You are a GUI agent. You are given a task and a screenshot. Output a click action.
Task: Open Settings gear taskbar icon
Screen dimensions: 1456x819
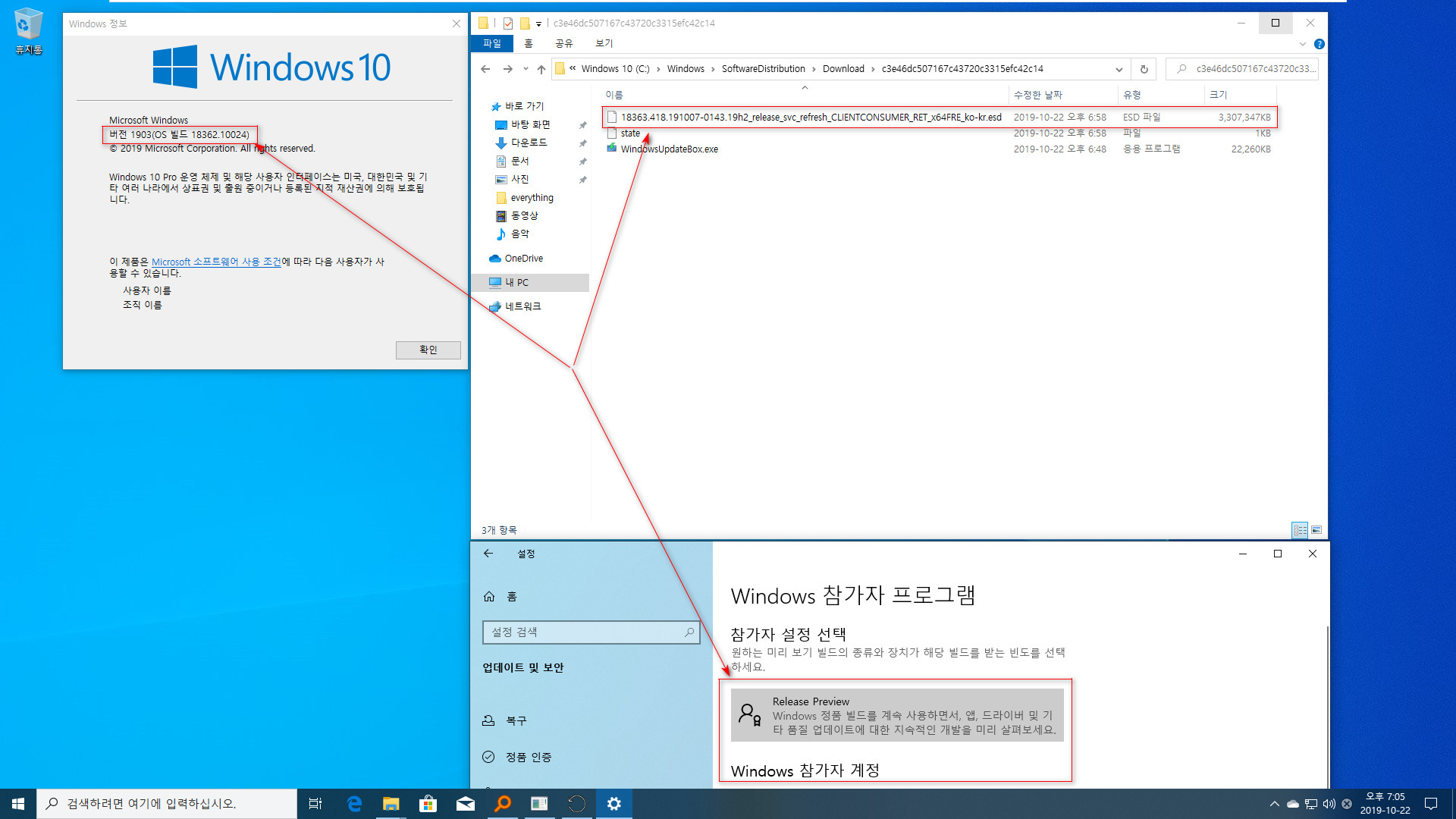[x=614, y=804]
